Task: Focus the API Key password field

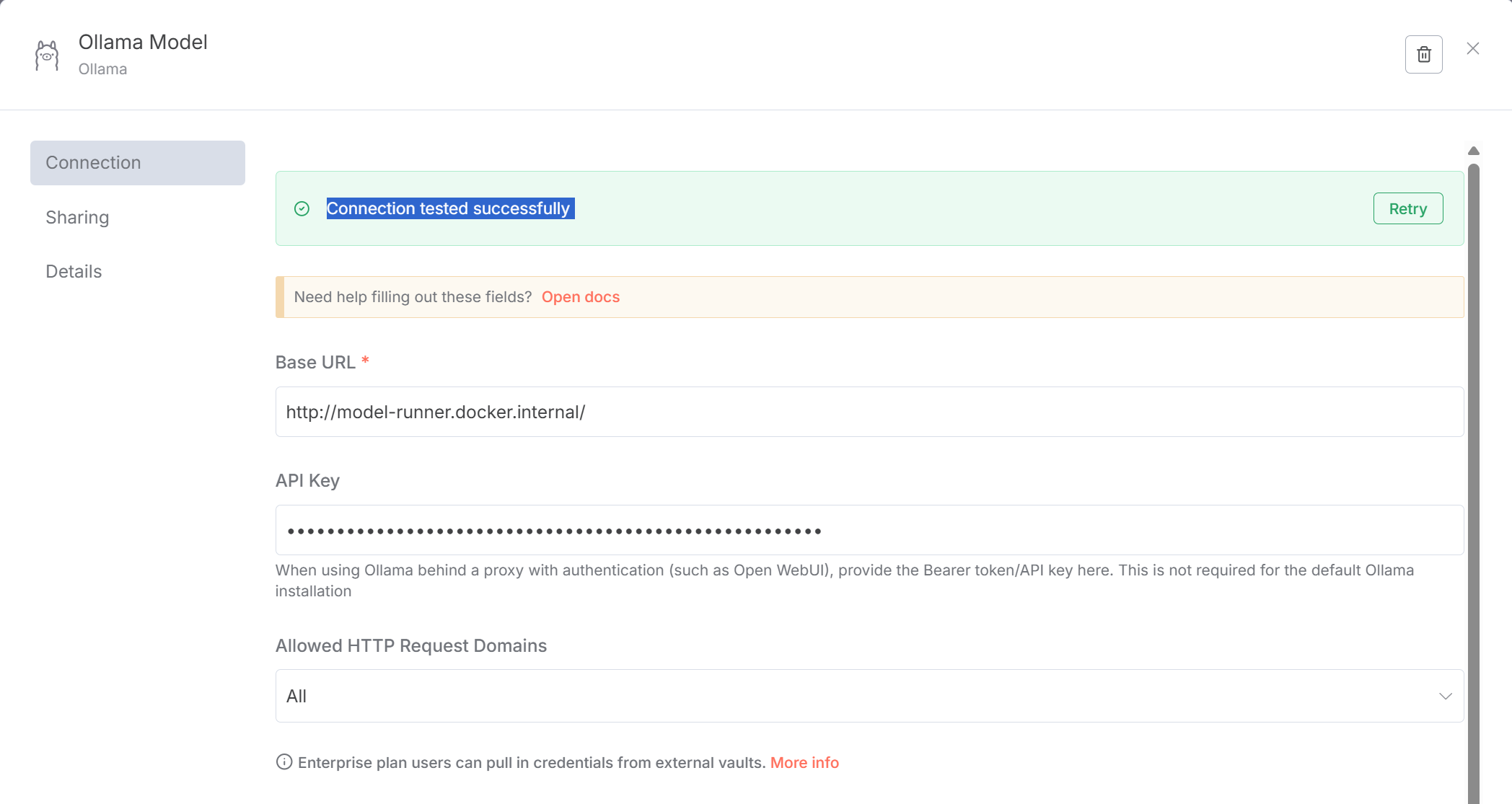Action: [869, 530]
